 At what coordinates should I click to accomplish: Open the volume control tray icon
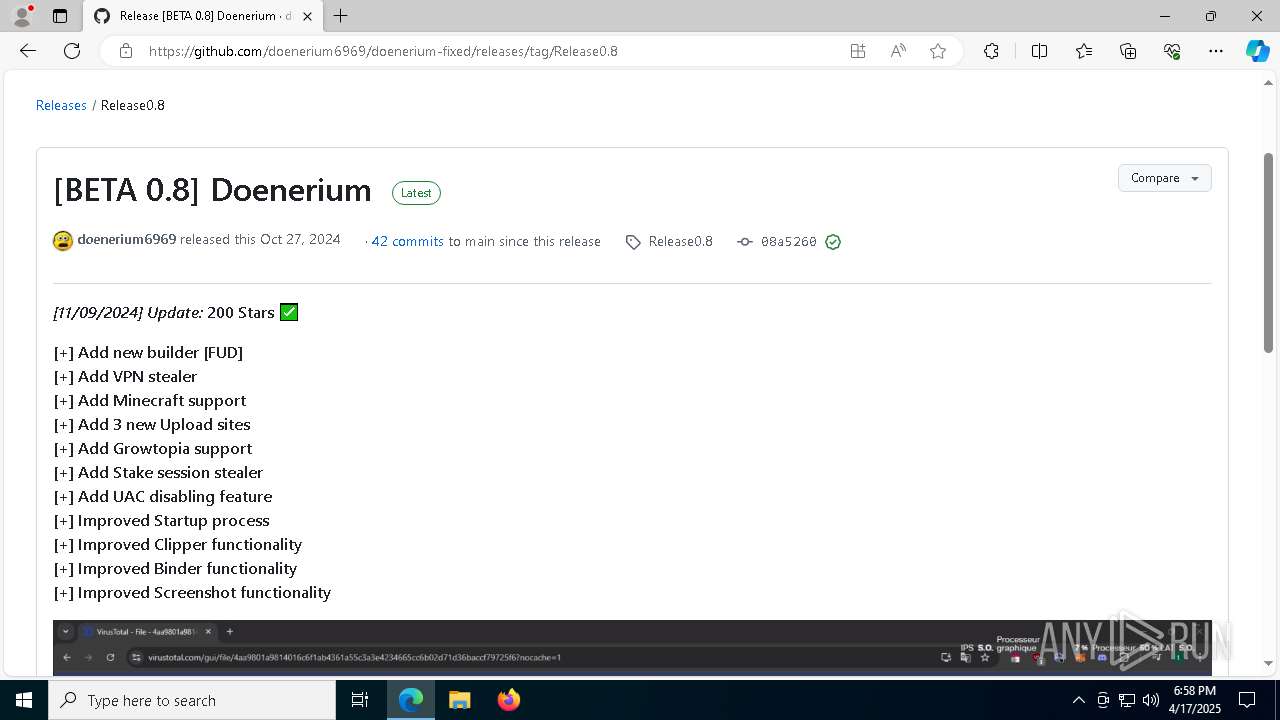click(x=1151, y=700)
